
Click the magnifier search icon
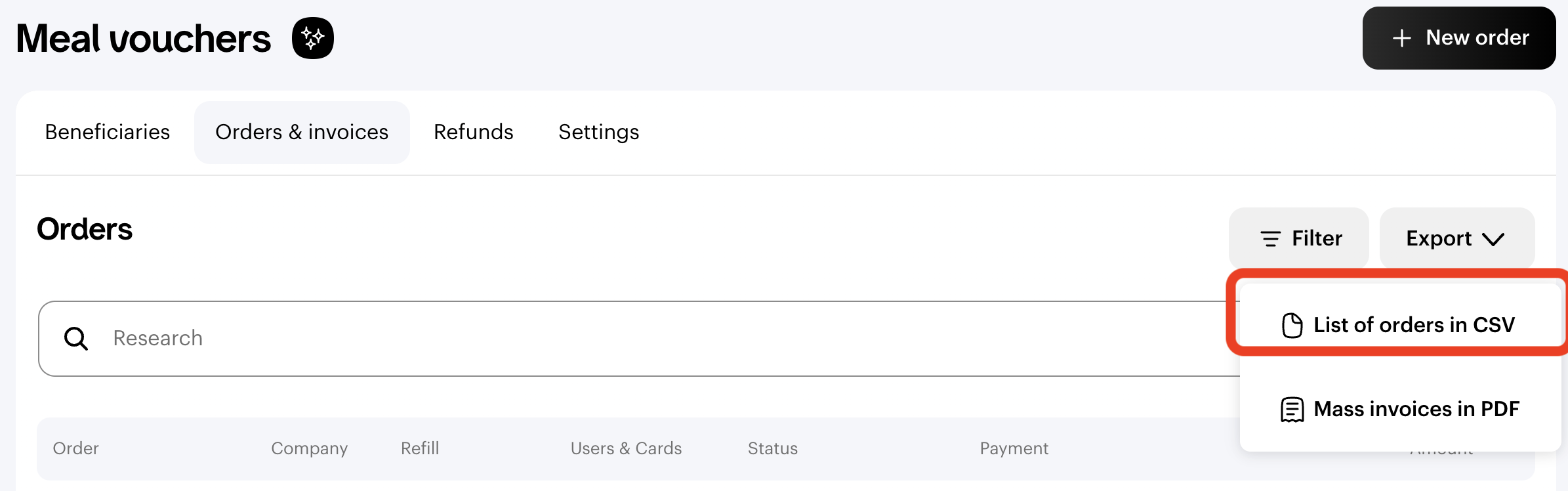[x=76, y=339]
